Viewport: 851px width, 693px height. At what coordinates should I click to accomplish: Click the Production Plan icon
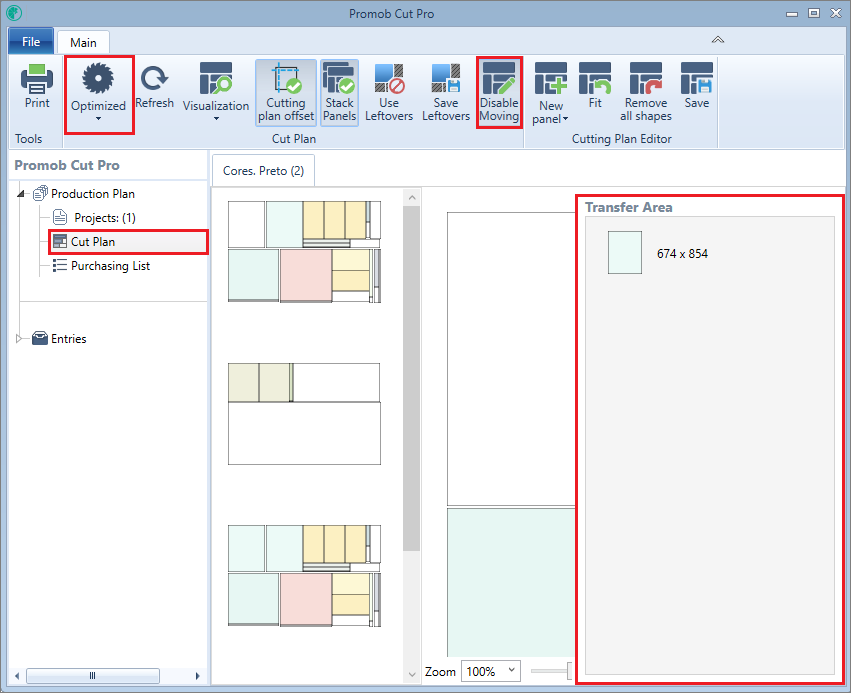[40, 193]
